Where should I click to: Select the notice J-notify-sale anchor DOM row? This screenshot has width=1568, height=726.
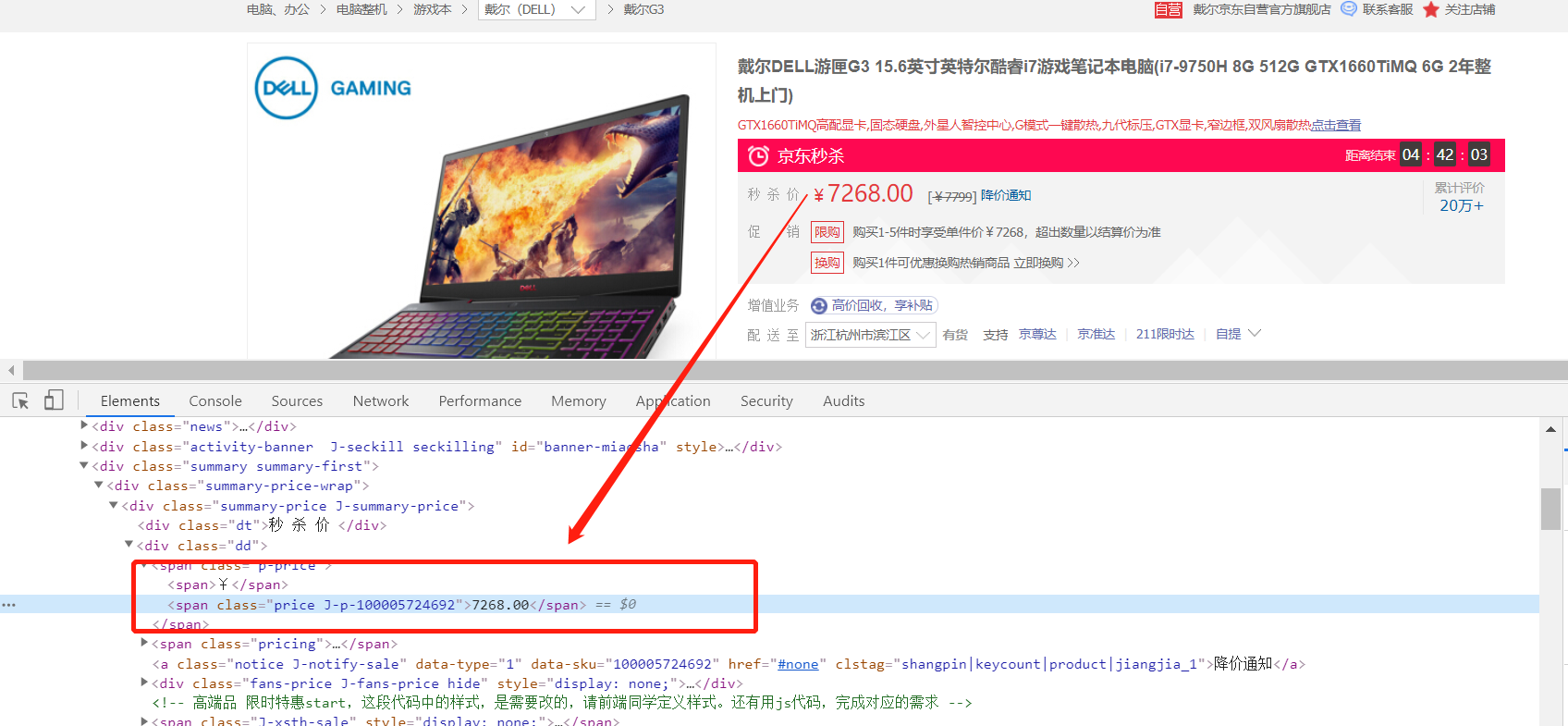pyautogui.click(x=729, y=664)
